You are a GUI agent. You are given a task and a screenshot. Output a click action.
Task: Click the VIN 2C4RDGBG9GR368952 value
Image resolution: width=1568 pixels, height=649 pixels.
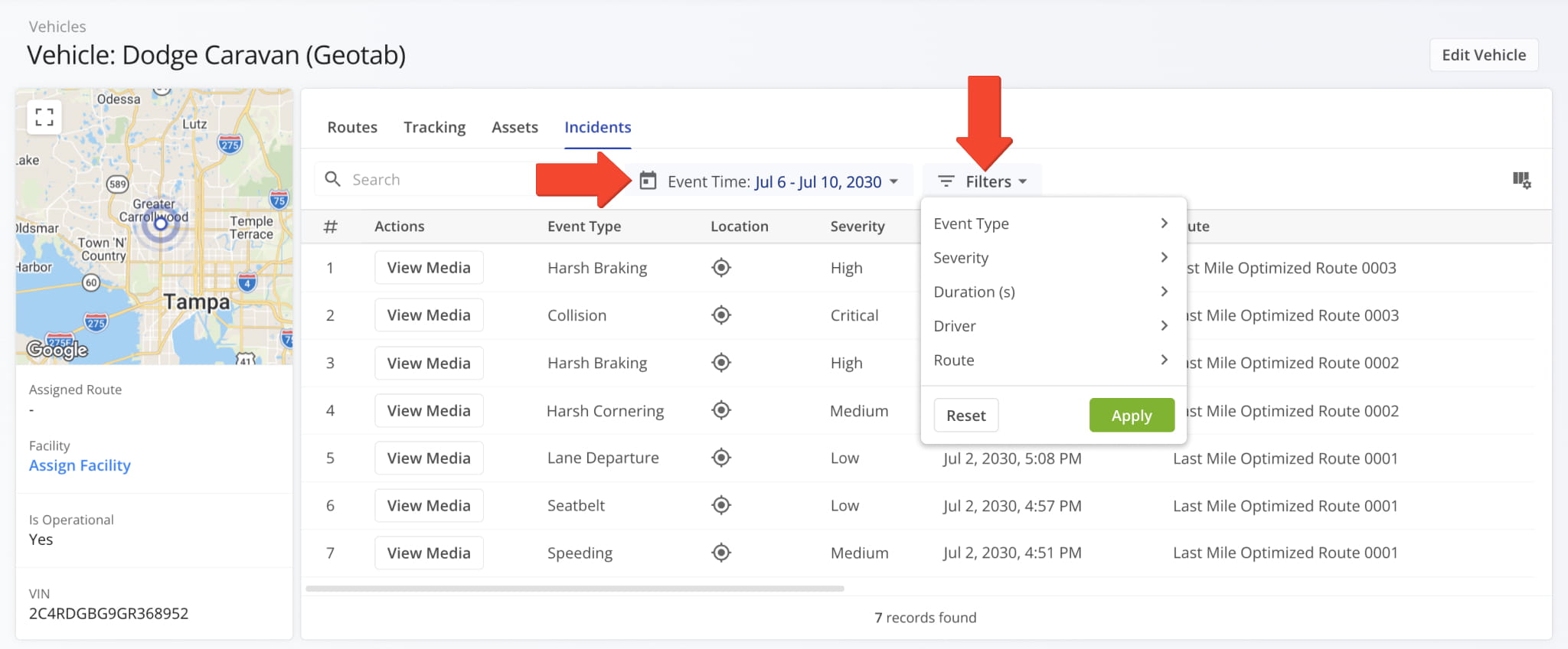click(109, 614)
